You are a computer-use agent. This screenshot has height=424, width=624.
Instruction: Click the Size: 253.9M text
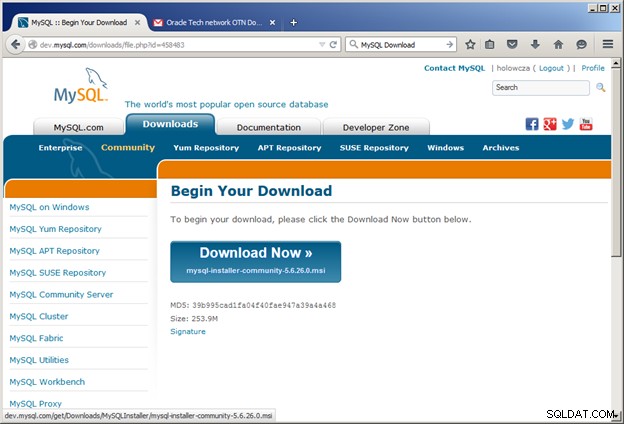click(194, 318)
